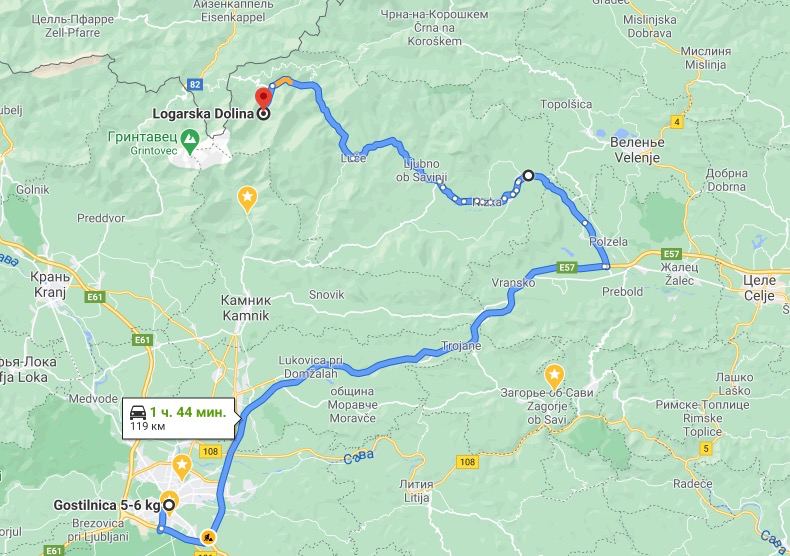790x556 pixels.
Task: Click the route 82 road shield
Action: (x=195, y=85)
